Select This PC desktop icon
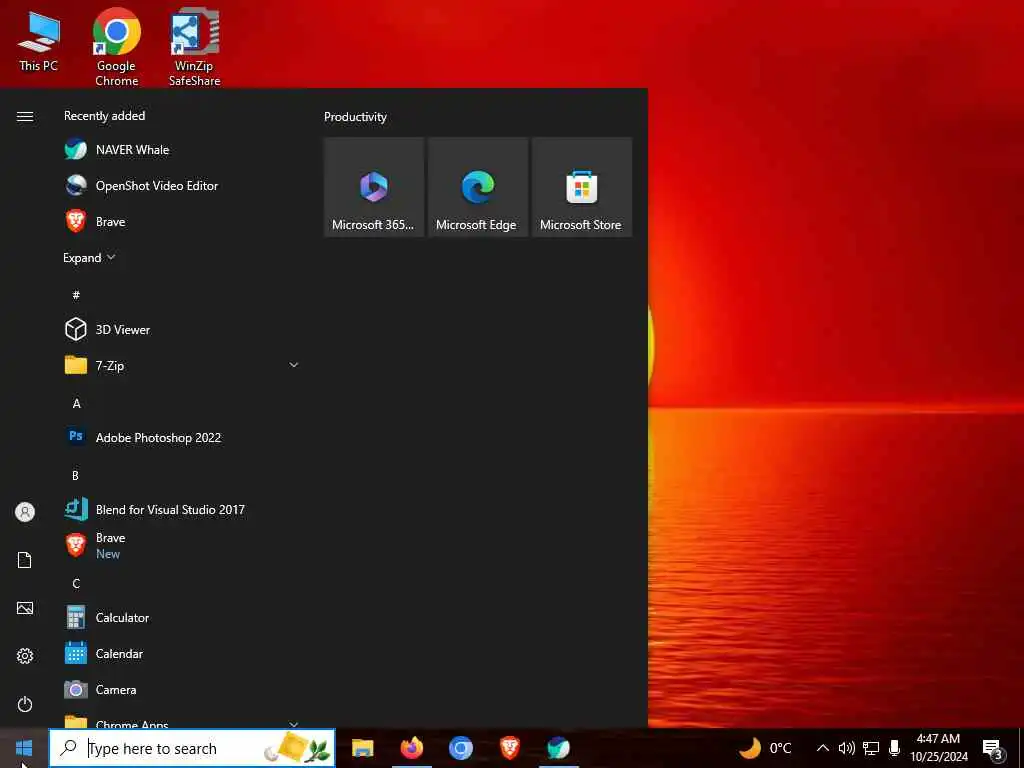 pos(39,42)
